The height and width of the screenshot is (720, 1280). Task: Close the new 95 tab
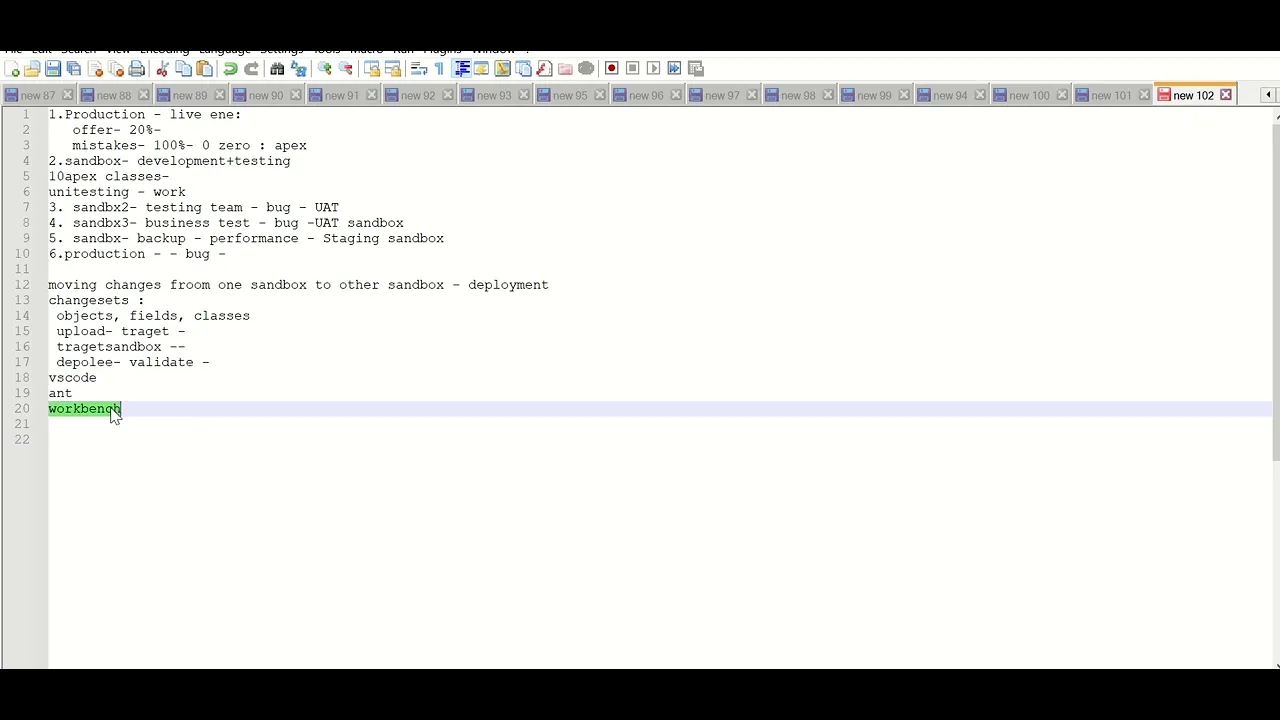coord(599,95)
